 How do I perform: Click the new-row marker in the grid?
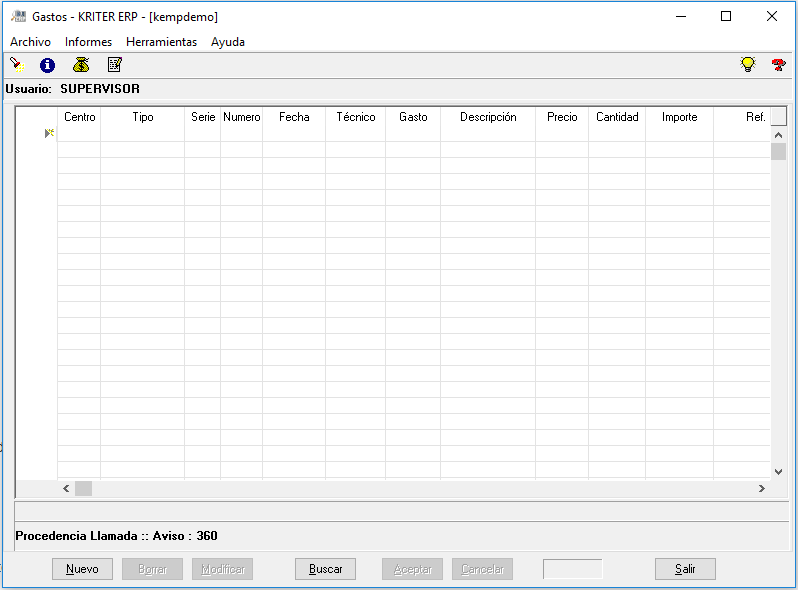click(49, 133)
